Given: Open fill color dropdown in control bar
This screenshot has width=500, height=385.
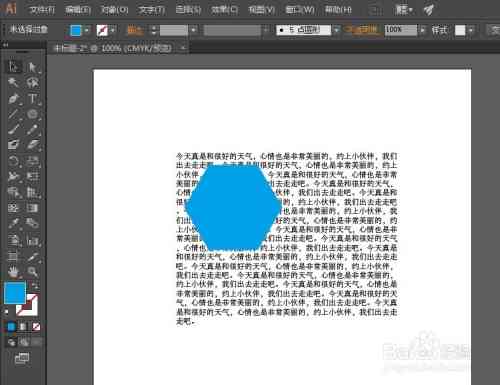Looking at the screenshot, I should pos(87,30).
